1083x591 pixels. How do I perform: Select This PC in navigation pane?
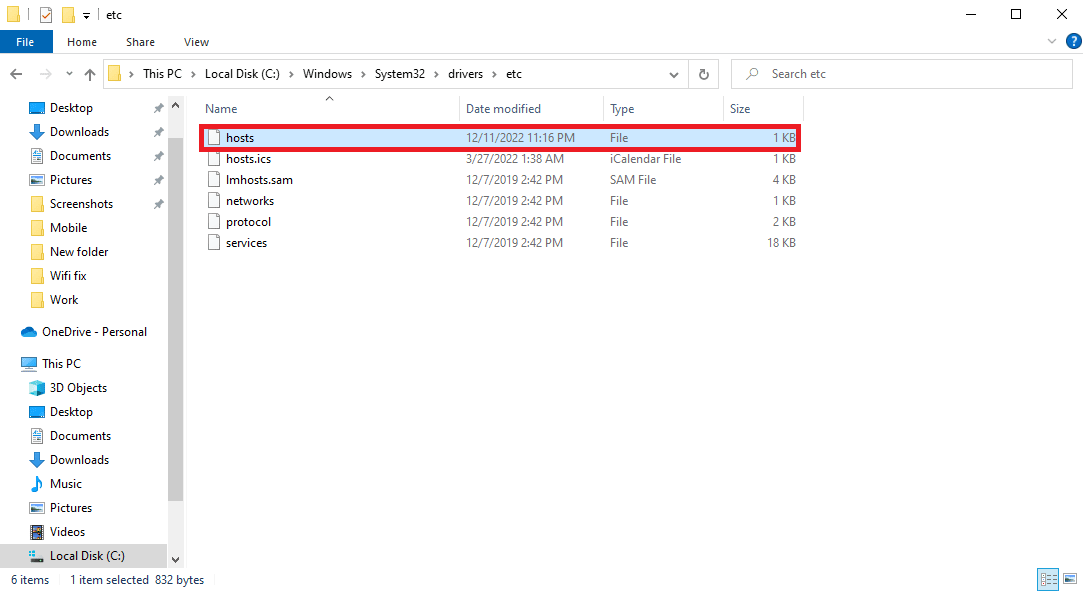[x=61, y=364]
